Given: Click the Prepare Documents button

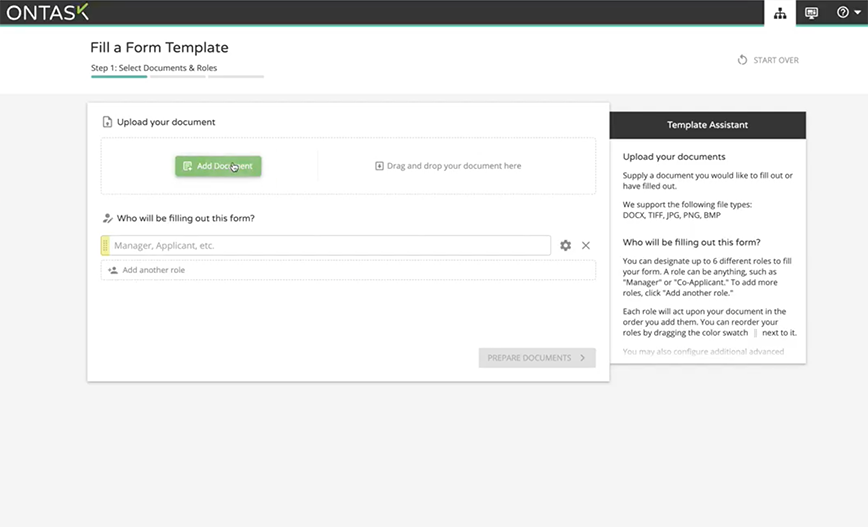Looking at the screenshot, I should [537, 357].
